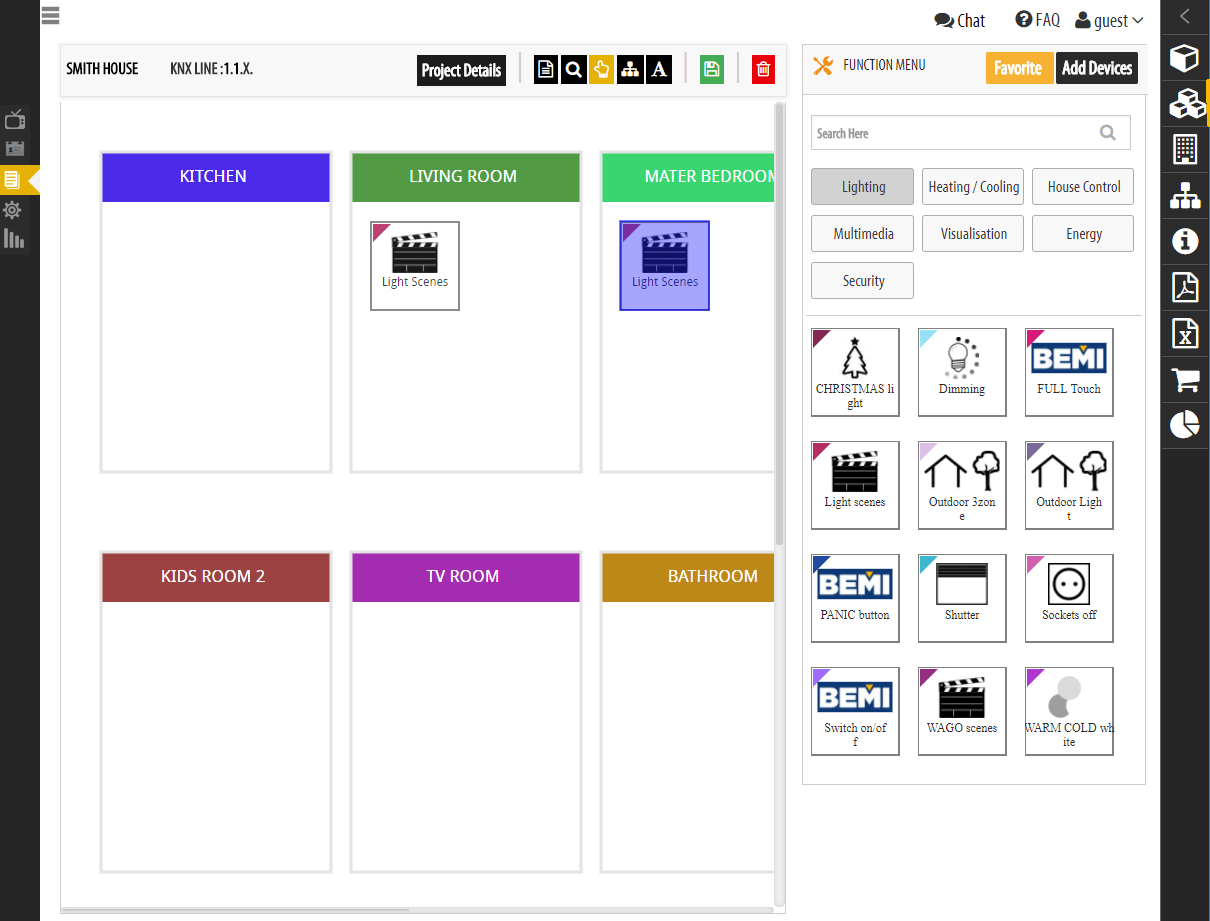Select the letter A text tool
This screenshot has width=1210, height=921.
[x=660, y=70]
